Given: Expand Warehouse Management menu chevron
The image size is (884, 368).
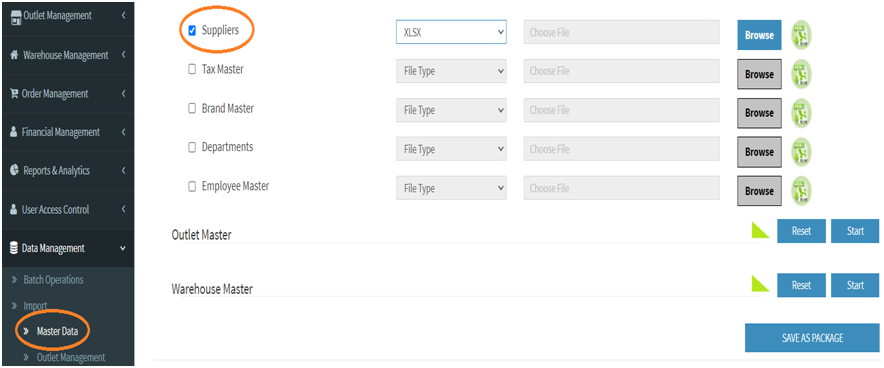Looking at the screenshot, I should [x=123, y=55].
